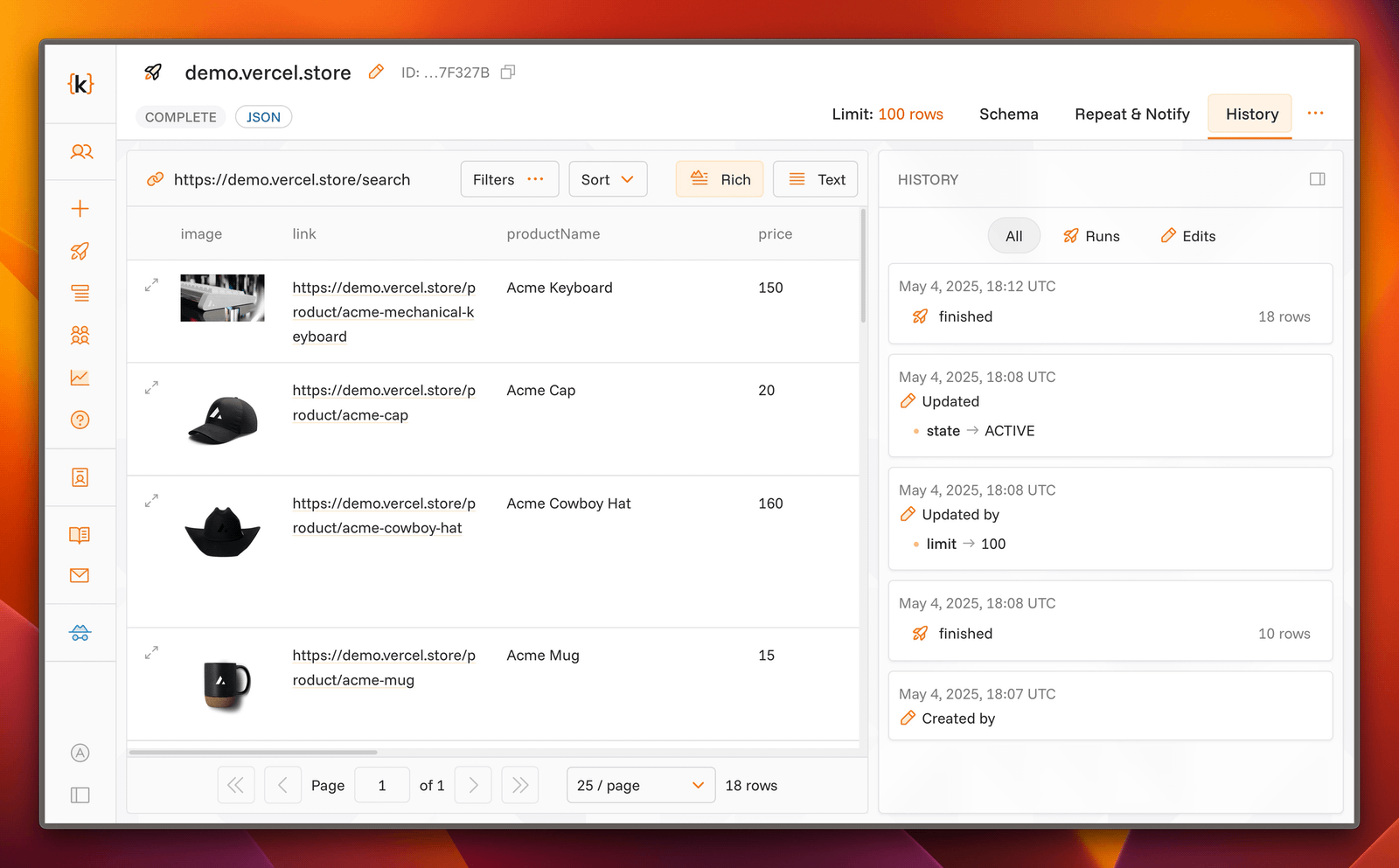
Task: Collapse the History panel using panel icon
Action: point(1317,179)
